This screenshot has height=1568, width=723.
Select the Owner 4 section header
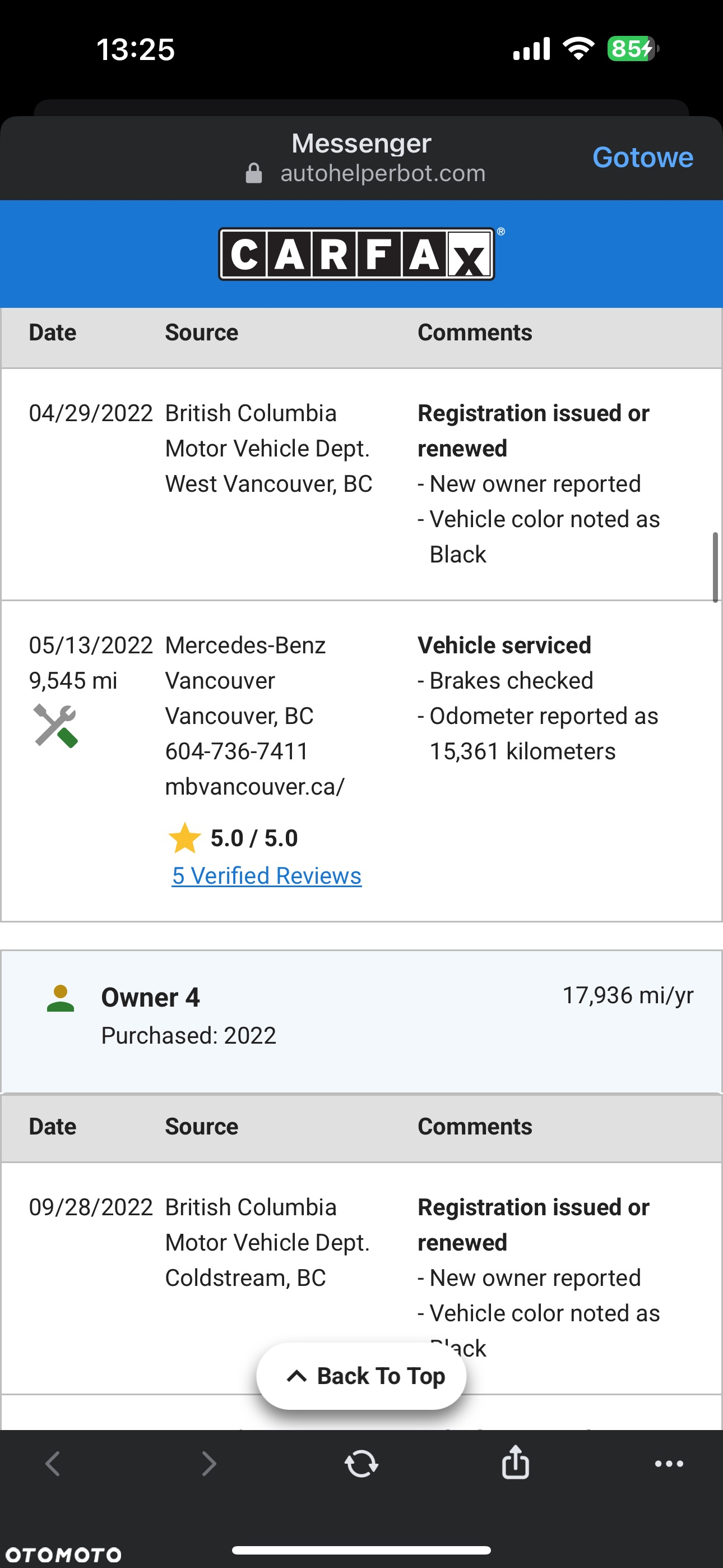[x=361, y=1021]
